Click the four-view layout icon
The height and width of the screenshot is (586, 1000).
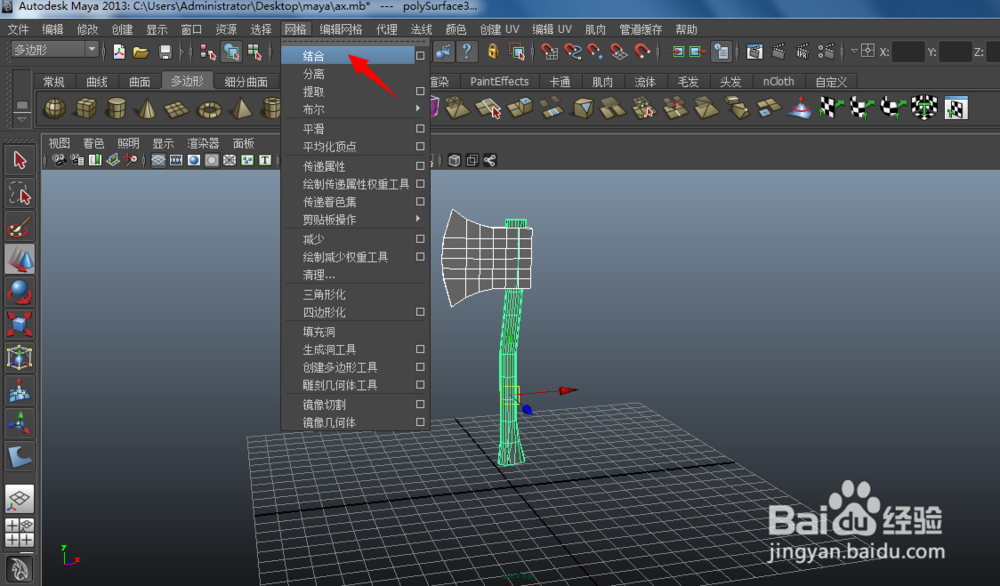20,532
